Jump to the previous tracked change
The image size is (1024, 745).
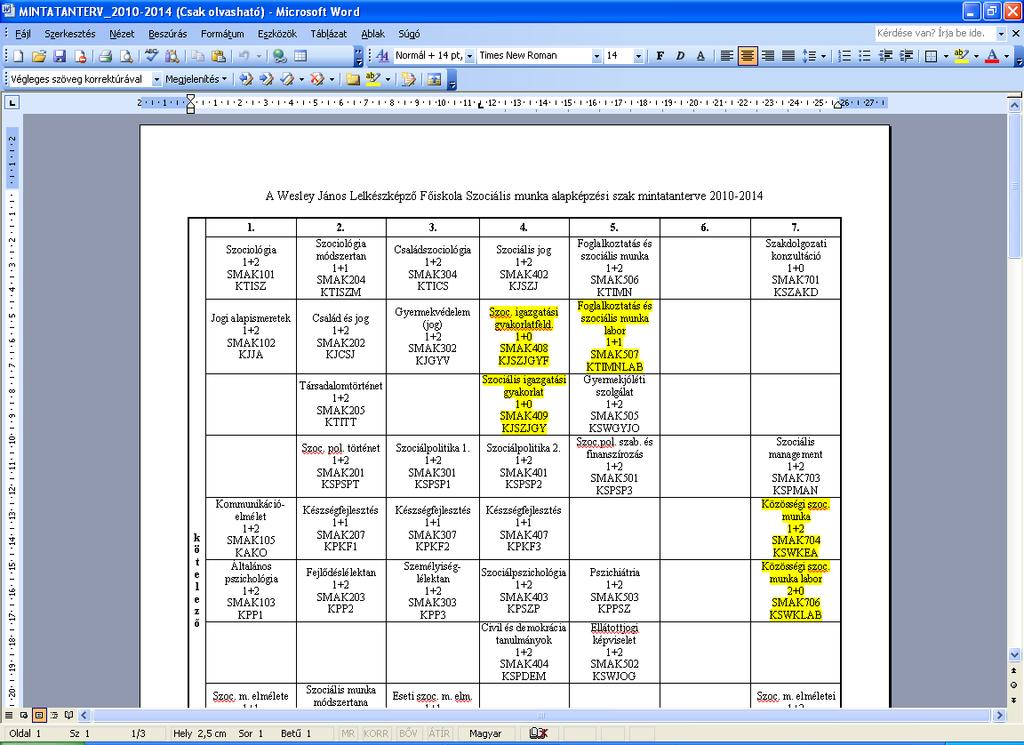click(x=246, y=80)
